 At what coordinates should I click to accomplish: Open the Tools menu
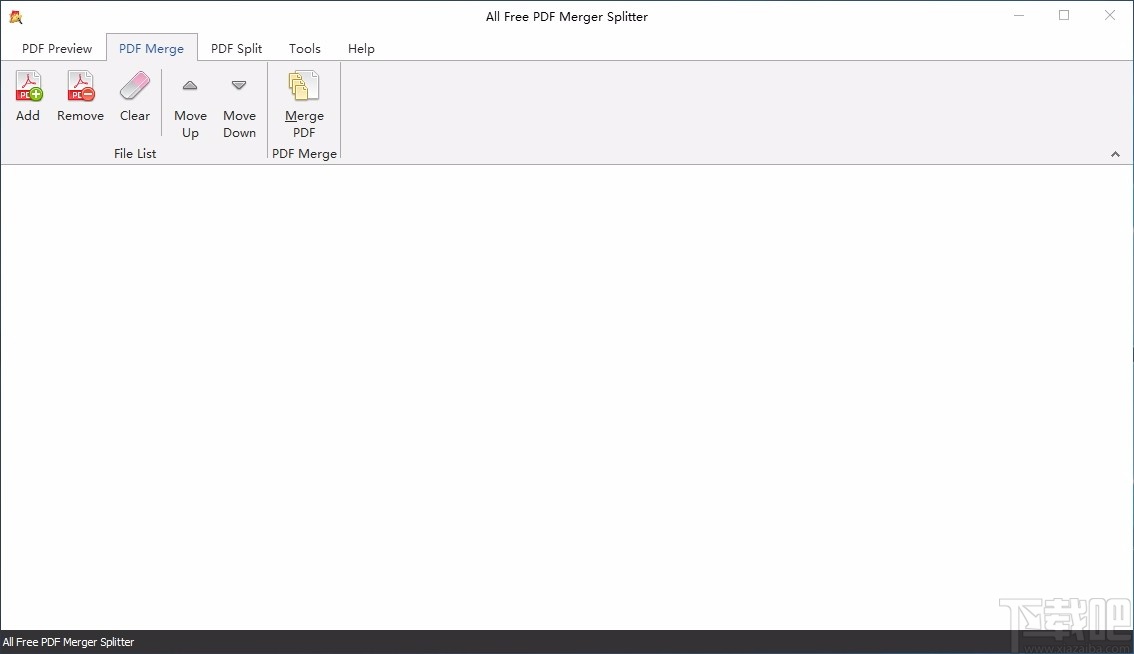(304, 48)
